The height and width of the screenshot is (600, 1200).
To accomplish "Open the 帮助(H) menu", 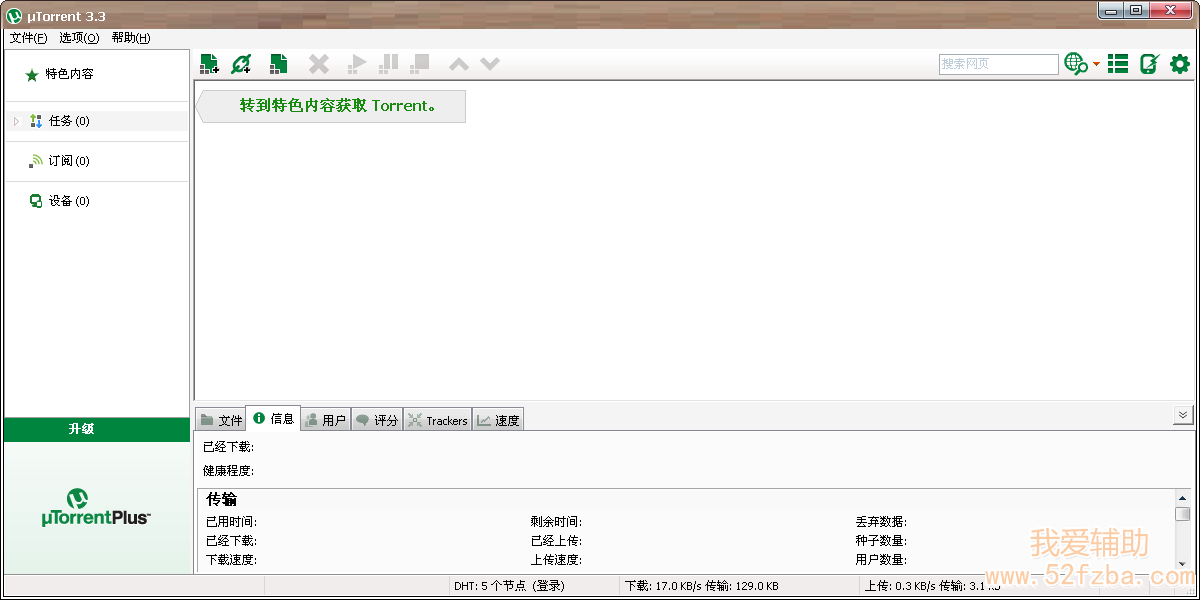I will coord(131,38).
